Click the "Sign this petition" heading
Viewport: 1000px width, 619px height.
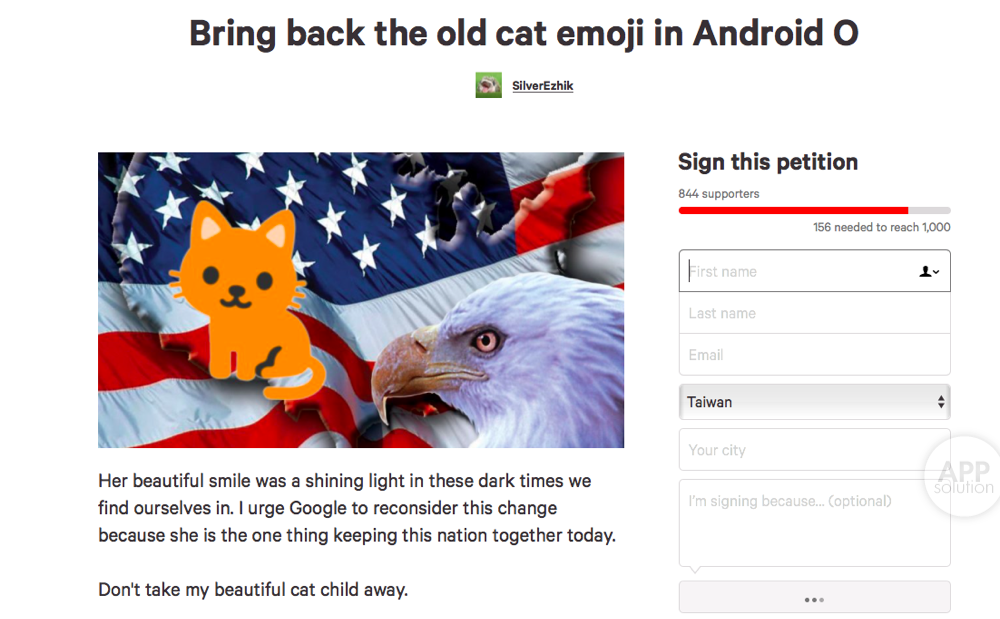pos(767,162)
